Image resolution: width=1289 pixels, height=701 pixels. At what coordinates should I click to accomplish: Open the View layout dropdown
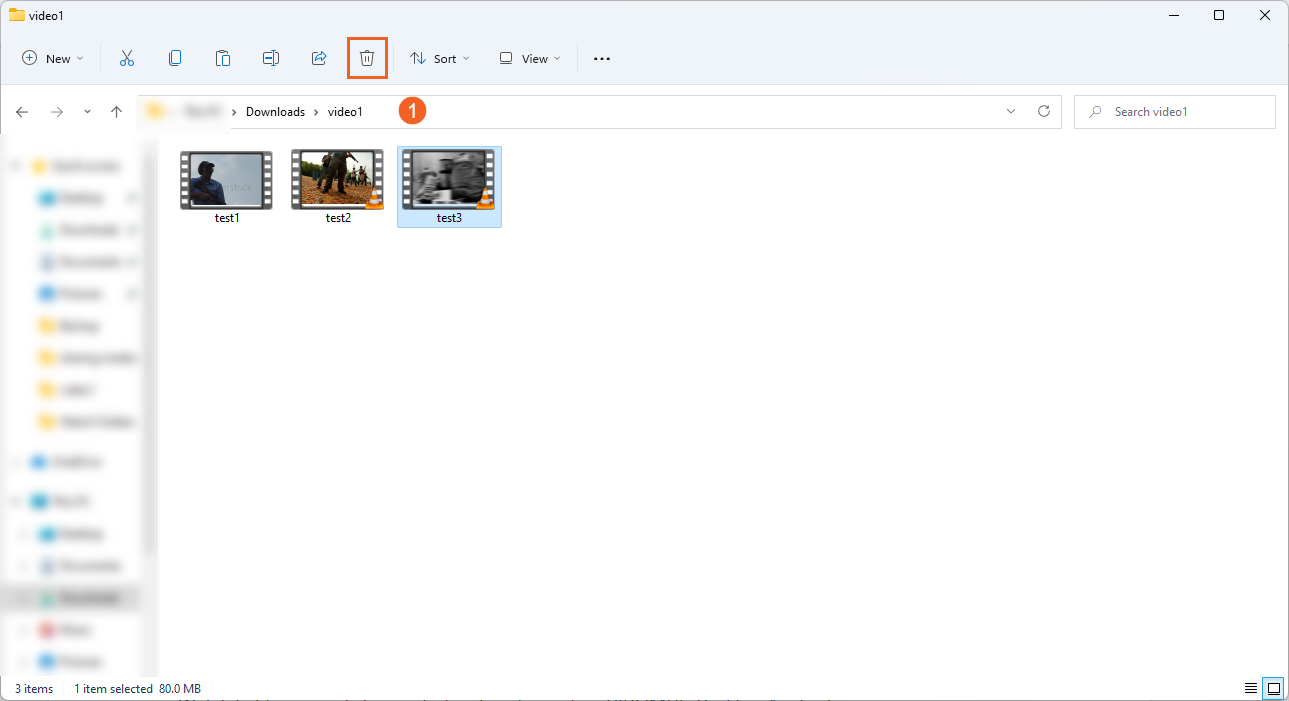[x=530, y=59]
